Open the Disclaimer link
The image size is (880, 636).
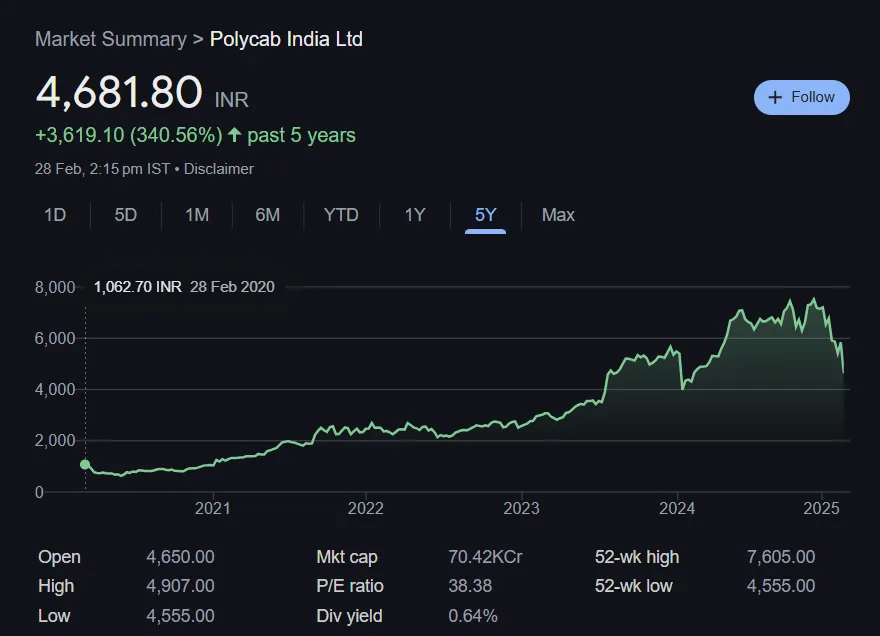218,169
